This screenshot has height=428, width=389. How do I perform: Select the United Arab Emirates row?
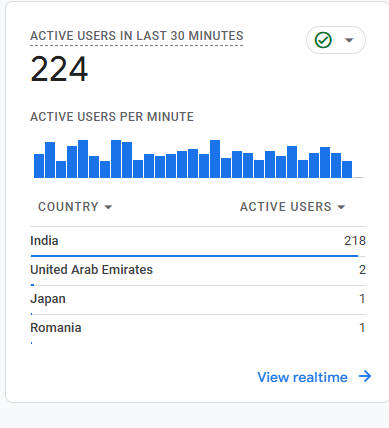click(x=198, y=271)
